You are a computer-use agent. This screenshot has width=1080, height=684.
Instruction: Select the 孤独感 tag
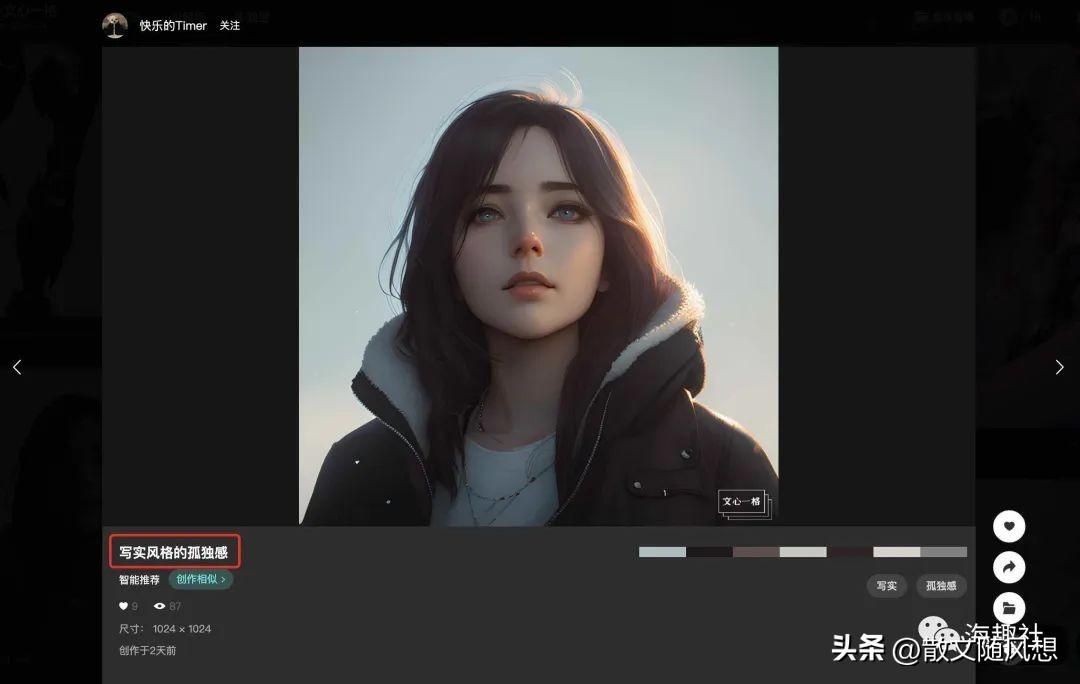pos(941,586)
